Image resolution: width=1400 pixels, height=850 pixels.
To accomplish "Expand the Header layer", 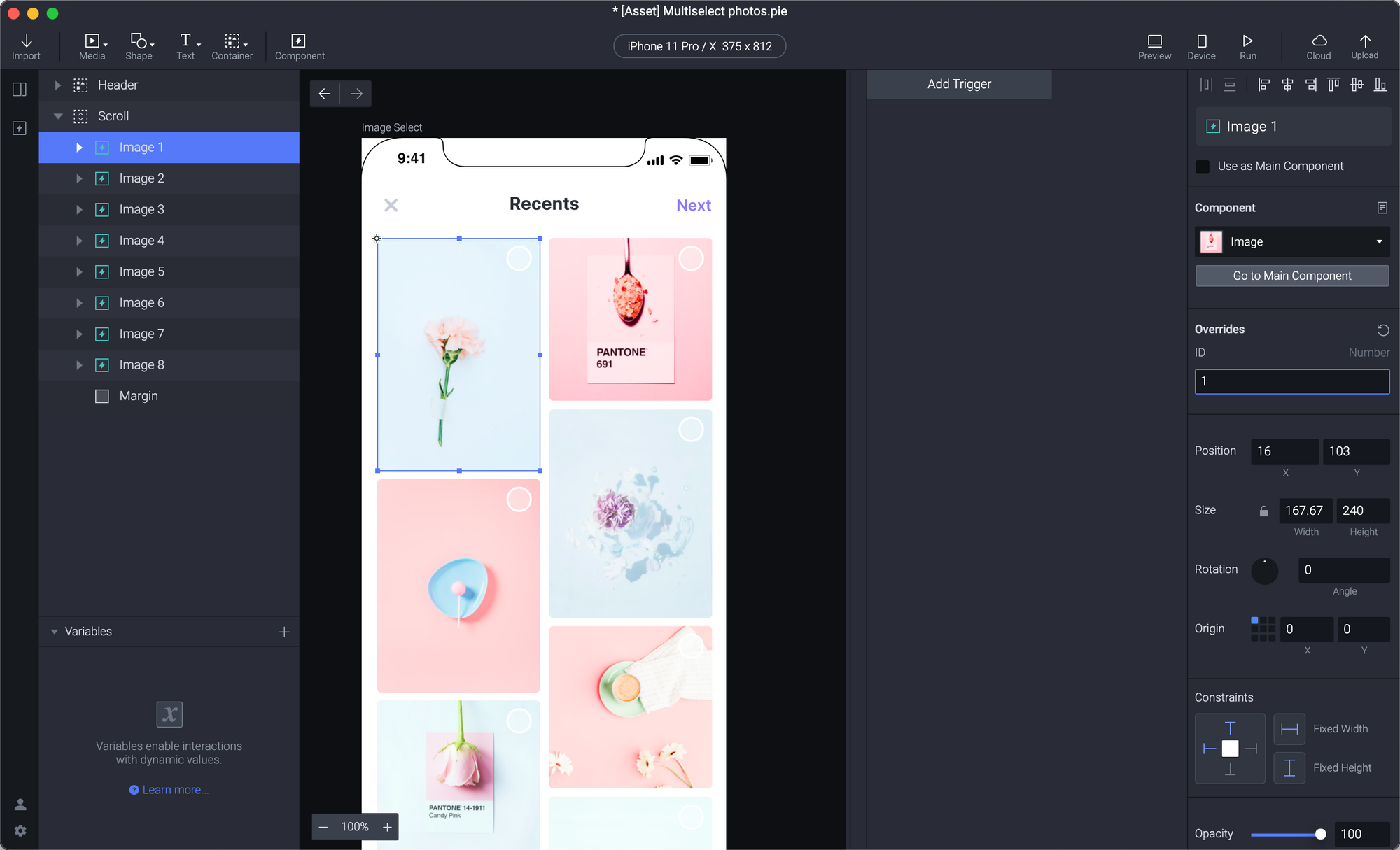I will 58,85.
